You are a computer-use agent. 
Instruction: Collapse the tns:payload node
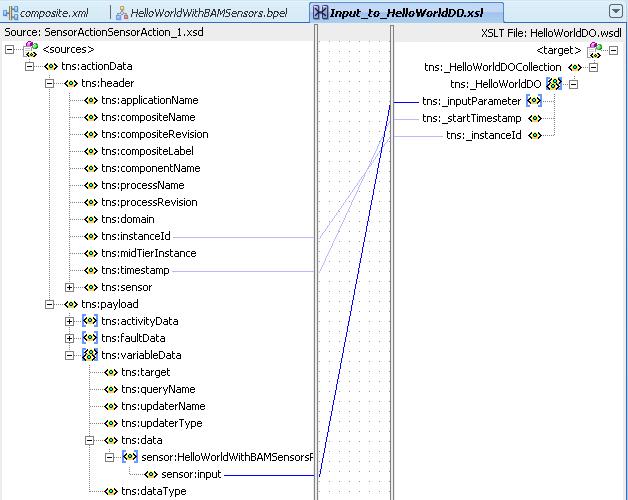coord(51,305)
